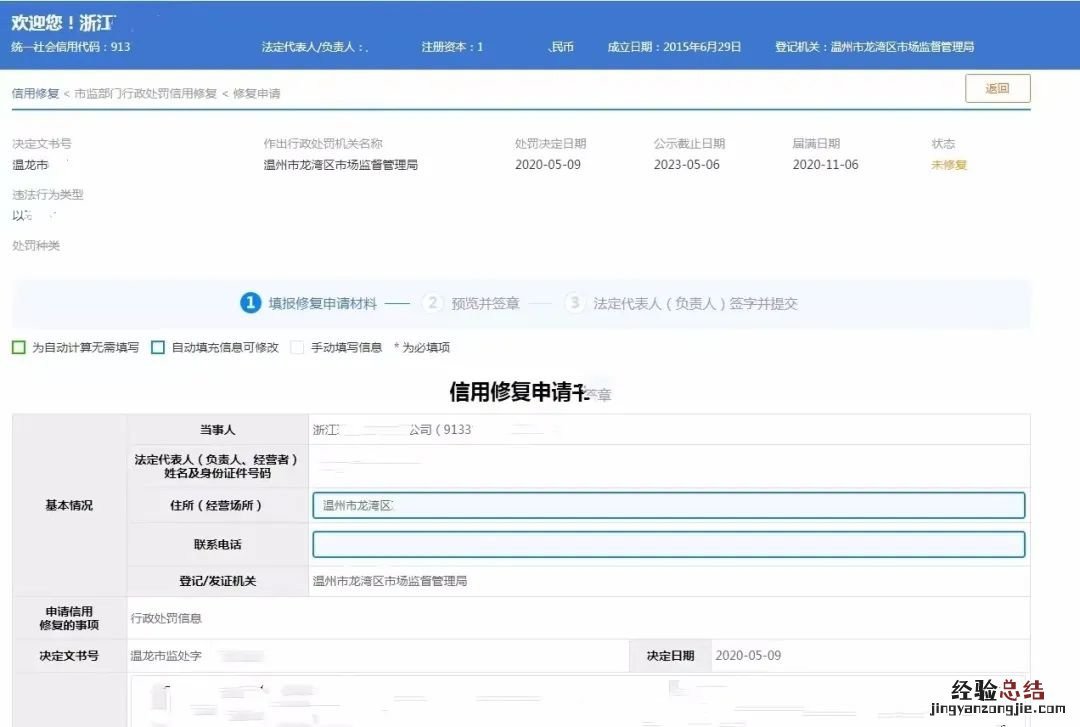
Task: Click the step 3 circle icon
Action: [574, 303]
